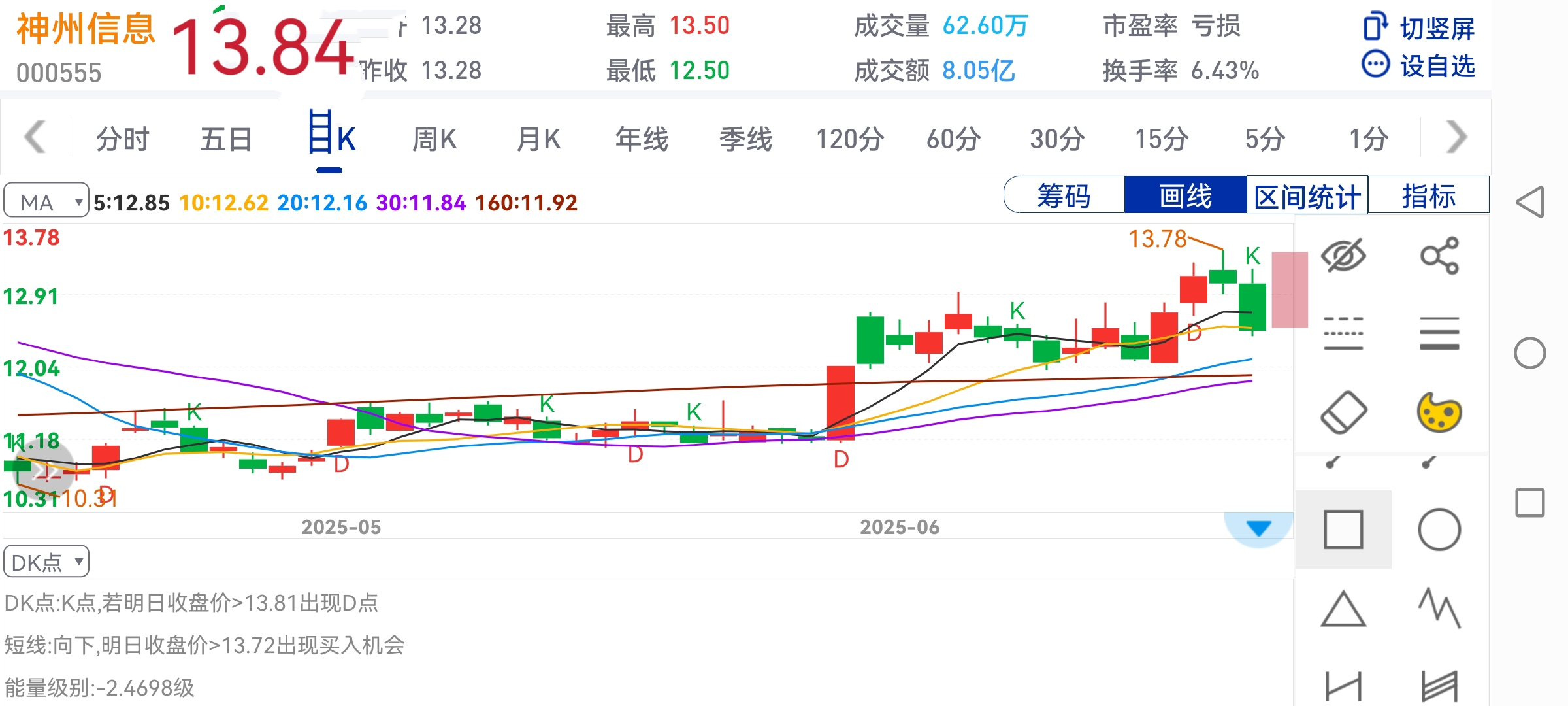
Task: Tap the share icon in drawing panel
Action: pos(1439,255)
